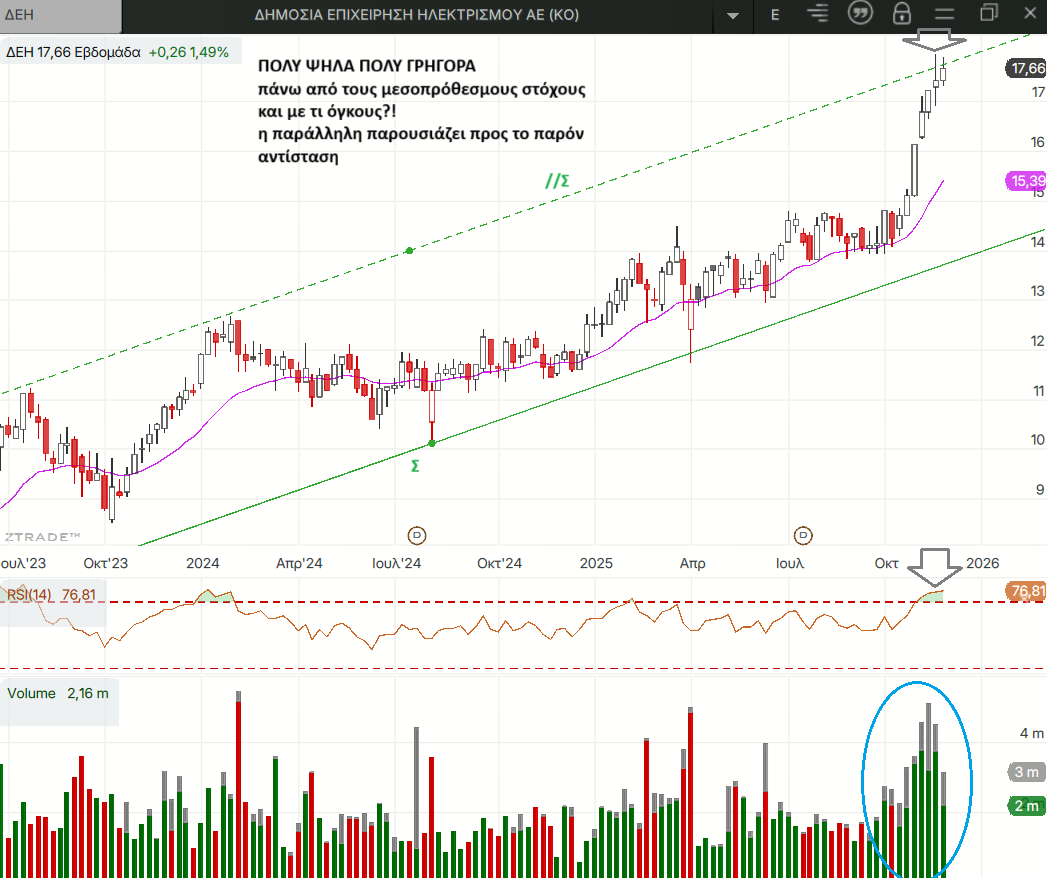Screen dimensions: 1047x878
Task: Click the ΔΕΗ symbol input field
Action: tap(60, 15)
